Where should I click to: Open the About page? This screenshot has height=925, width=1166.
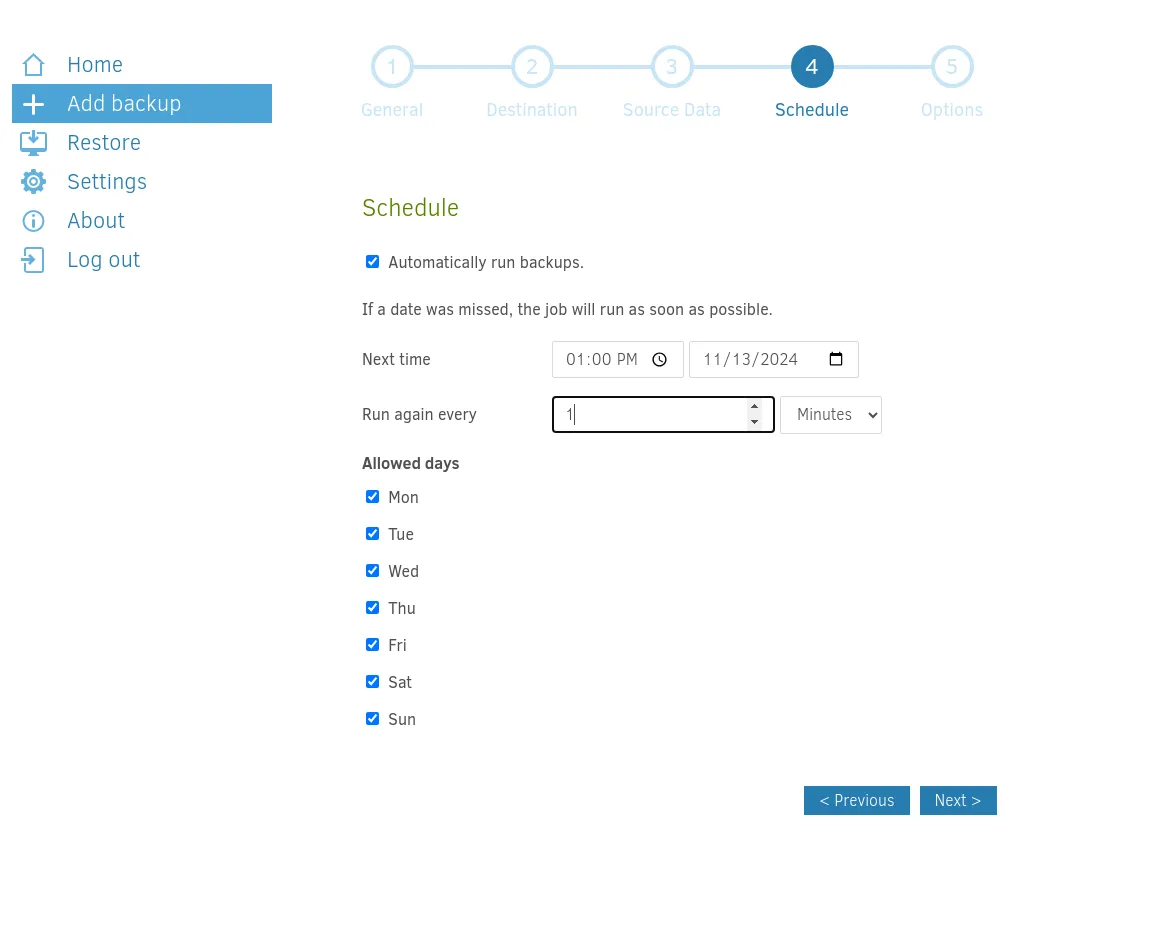tap(96, 221)
